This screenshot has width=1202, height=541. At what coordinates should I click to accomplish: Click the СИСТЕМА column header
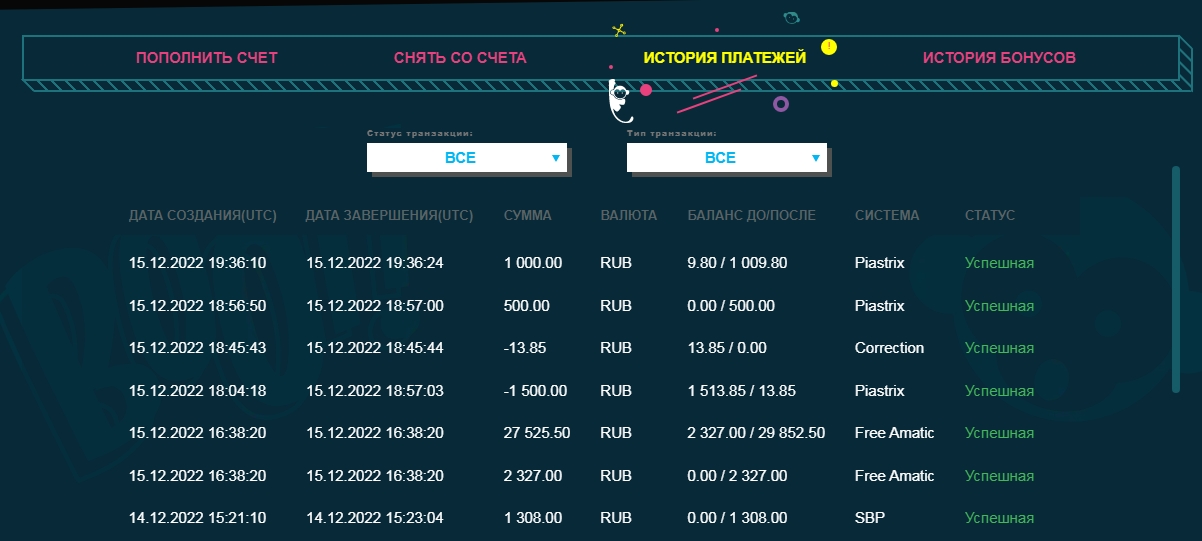pyautogui.click(x=887, y=215)
